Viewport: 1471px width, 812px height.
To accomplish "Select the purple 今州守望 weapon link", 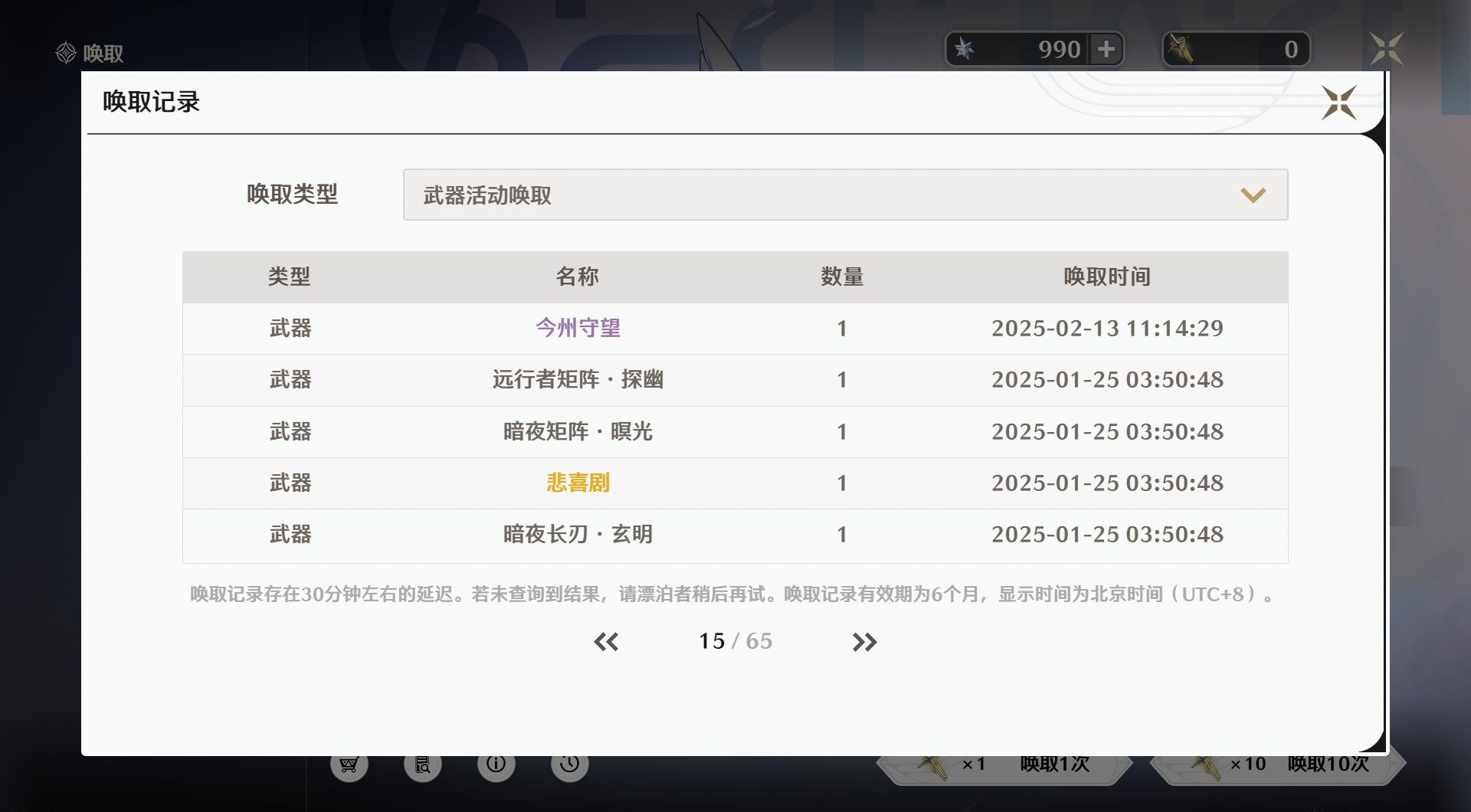I will point(578,328).
